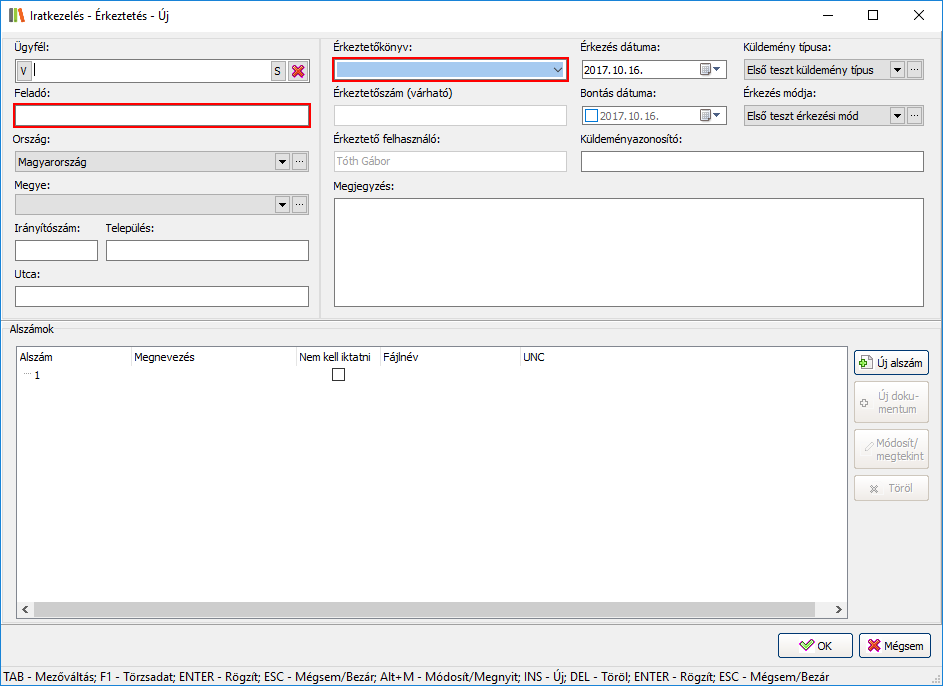
Task: Click into the Feladó input field
Action: pos(162,116)
